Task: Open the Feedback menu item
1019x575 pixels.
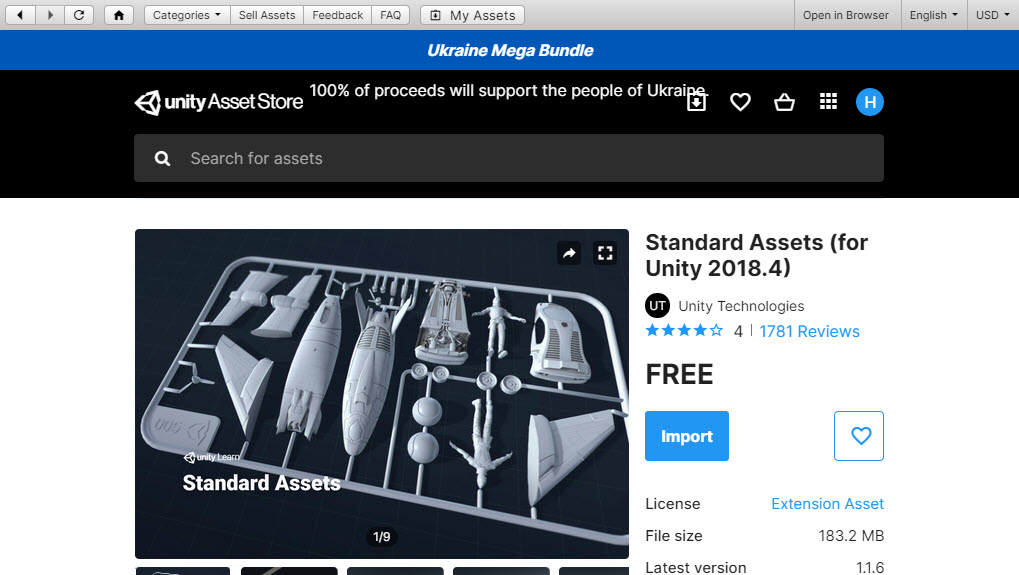Action: pyautogui.click(x=338, y=15)
